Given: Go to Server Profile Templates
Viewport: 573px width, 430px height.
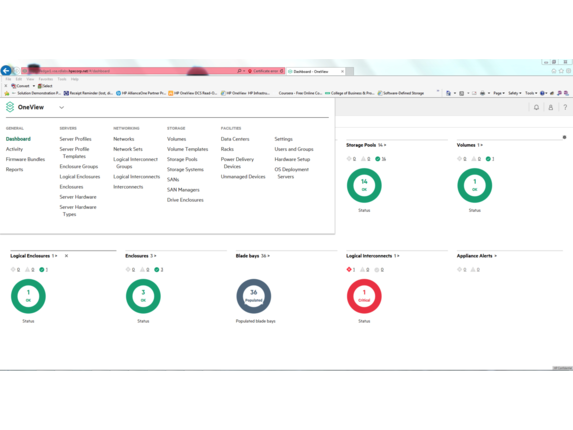Looking at the screenshot, I should tap(74, 153).
